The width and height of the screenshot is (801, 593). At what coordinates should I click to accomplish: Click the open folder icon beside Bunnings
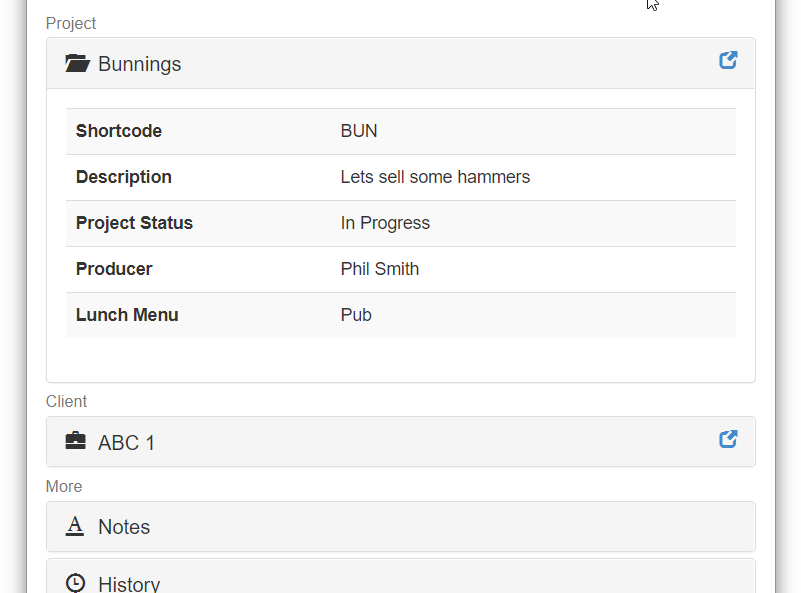[78, 63]
